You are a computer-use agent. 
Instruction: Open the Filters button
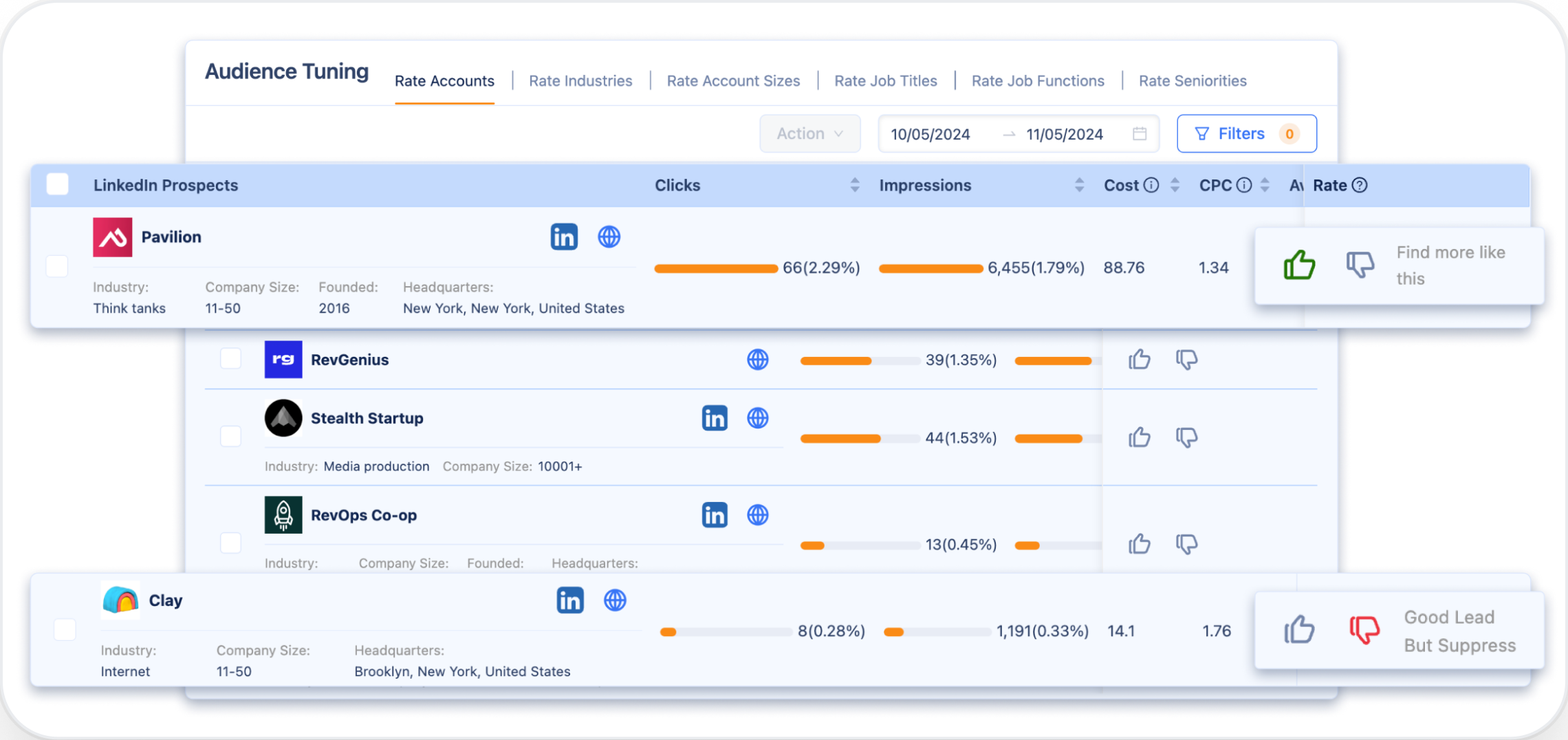pos(1247,133)
